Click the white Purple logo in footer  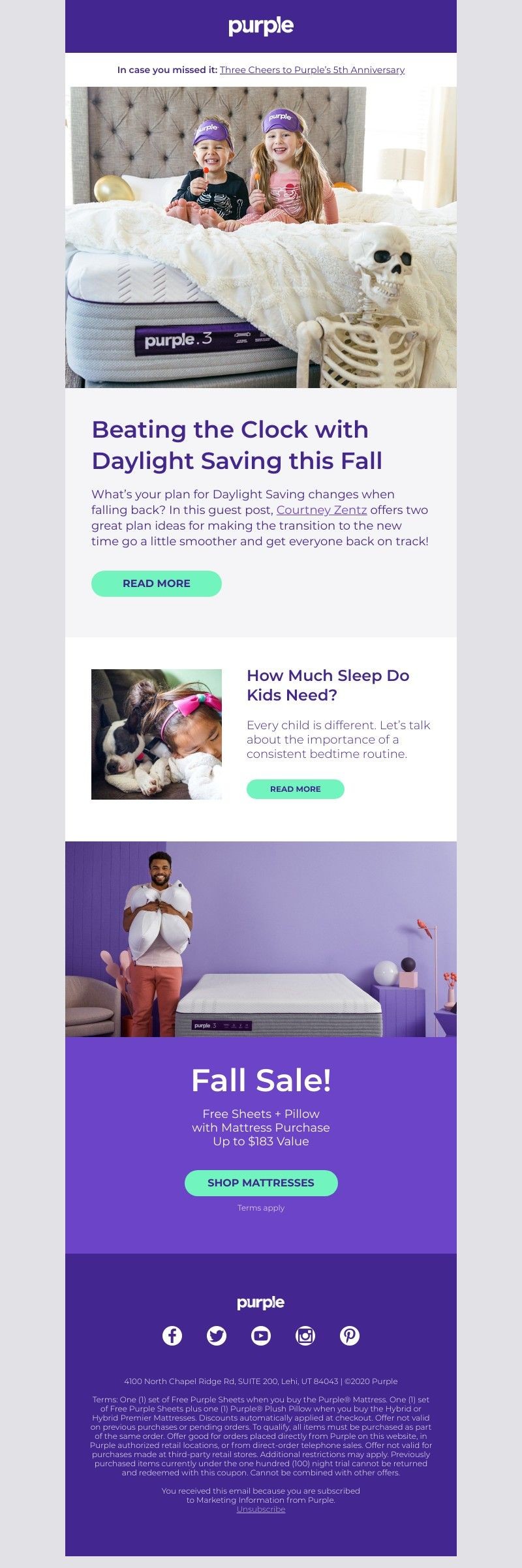[261, 1303]
